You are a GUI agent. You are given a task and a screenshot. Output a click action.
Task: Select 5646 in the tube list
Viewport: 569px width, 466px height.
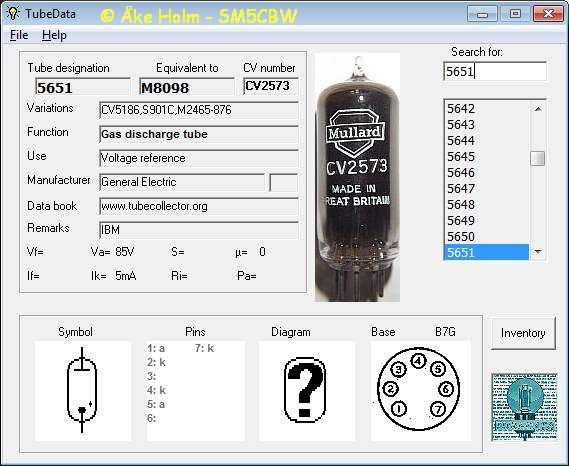click(486, 172)
